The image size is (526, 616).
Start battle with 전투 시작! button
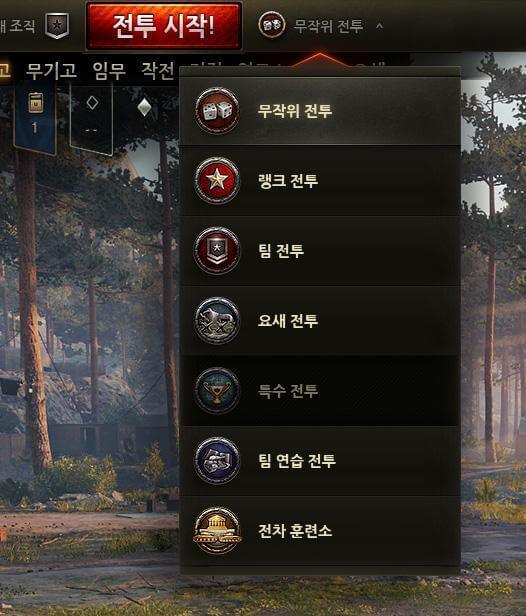[163, 26]
